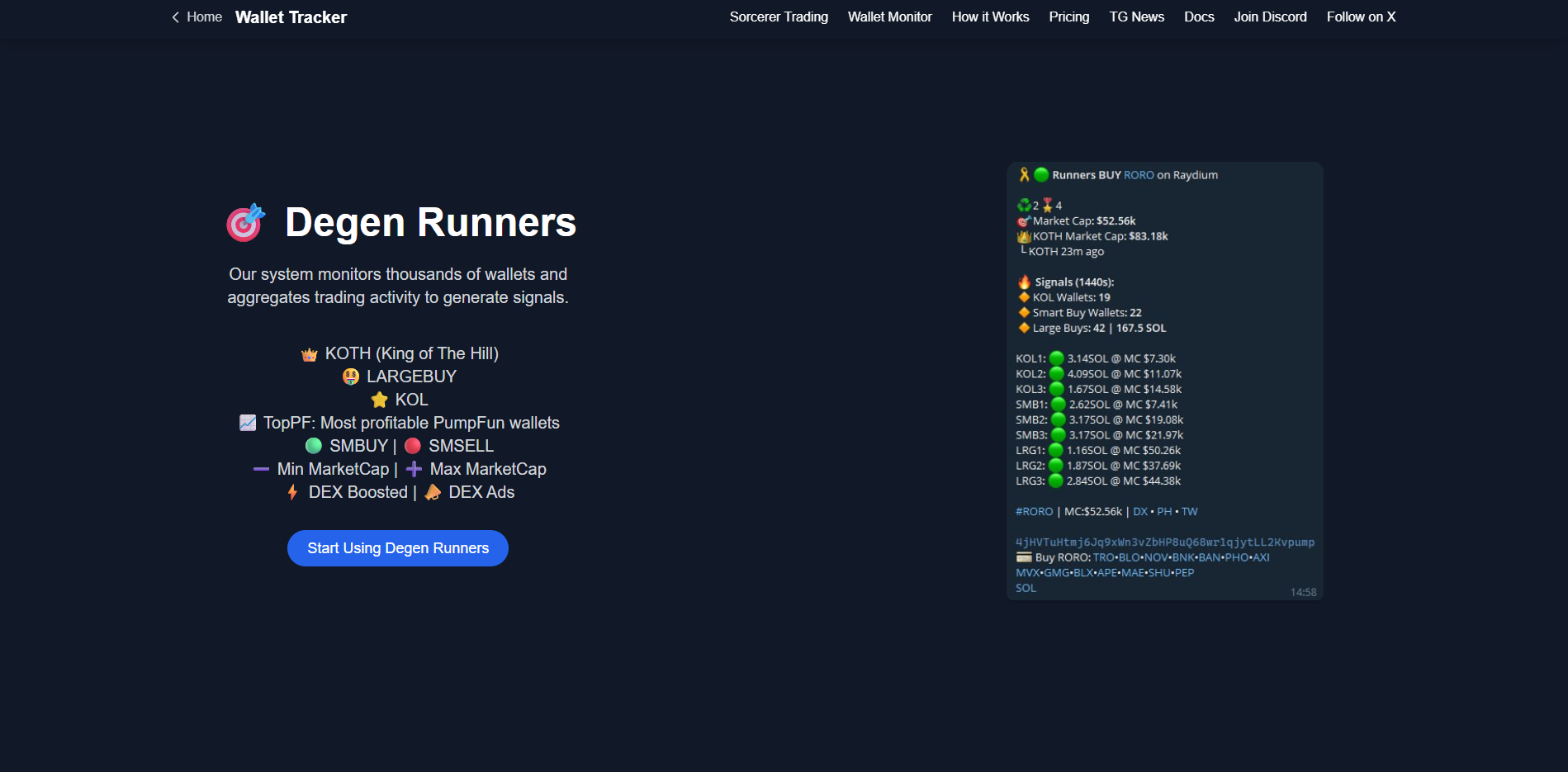The image size is (1568, 772).
Task: Select How it Works in the navigation
Action: point(990,17)
